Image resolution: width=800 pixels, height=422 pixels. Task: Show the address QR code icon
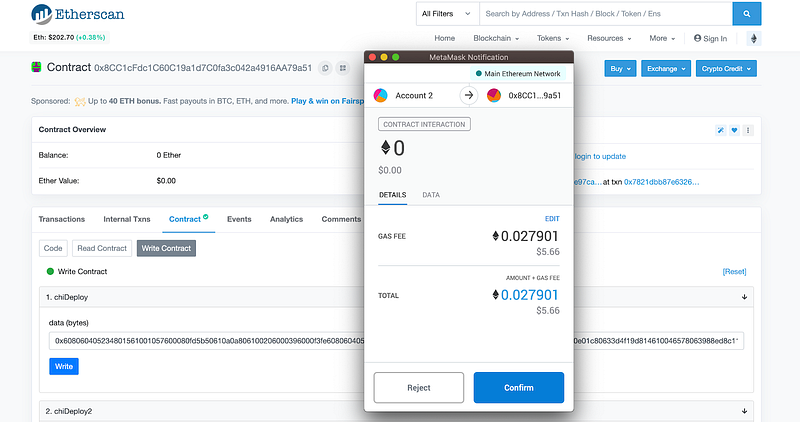click(343, 68)
